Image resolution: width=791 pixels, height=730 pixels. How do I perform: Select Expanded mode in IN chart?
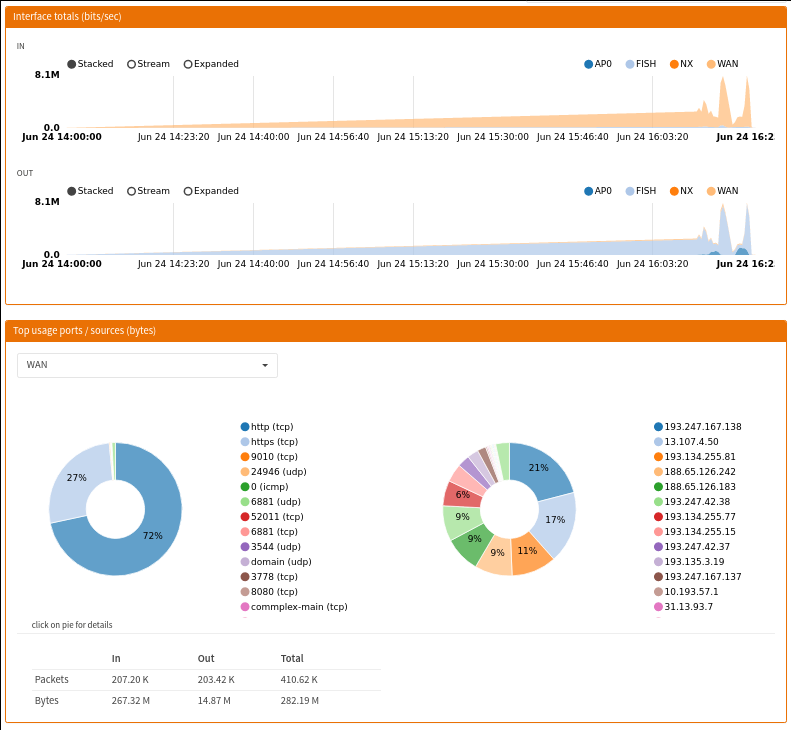211,64
